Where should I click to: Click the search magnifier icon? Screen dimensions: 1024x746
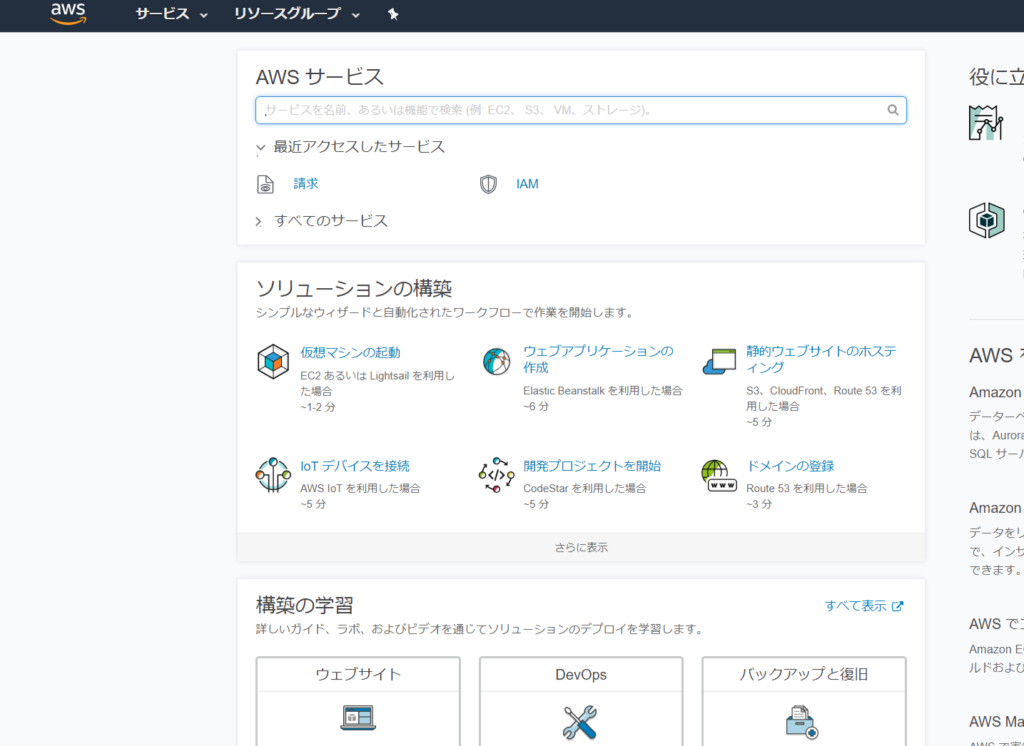coord(892,110)
